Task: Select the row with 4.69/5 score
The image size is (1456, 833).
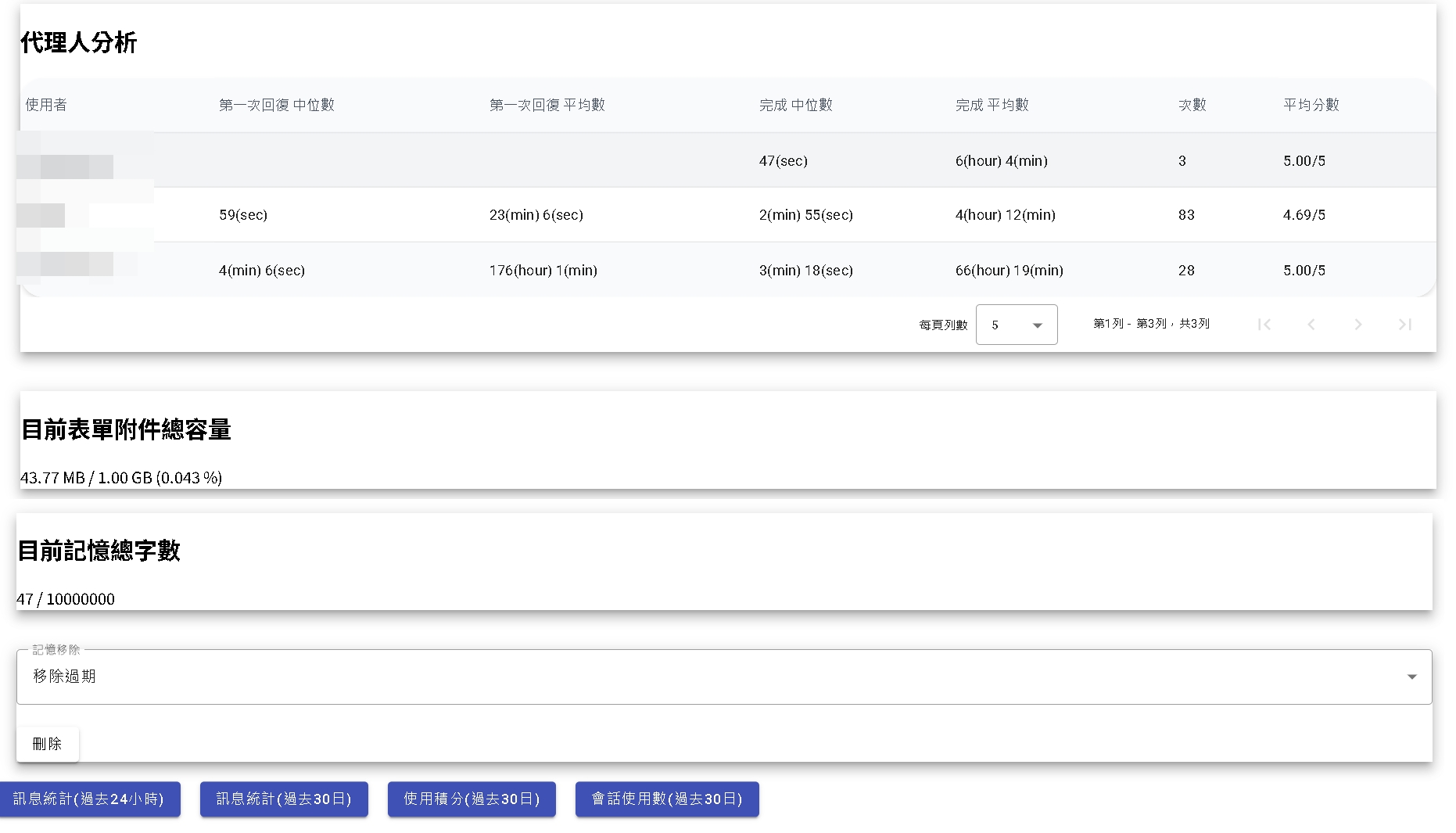Action: point(1304,215)
